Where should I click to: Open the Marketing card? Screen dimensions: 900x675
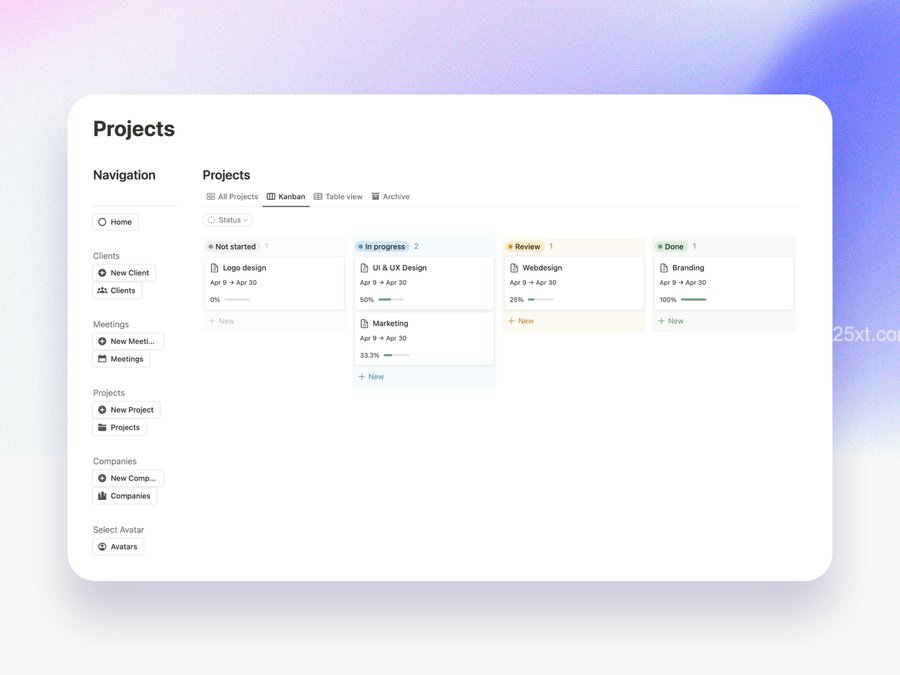(424, 339)
